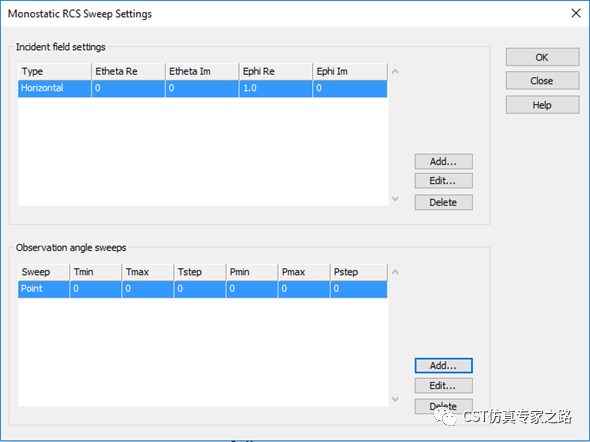Click observation sweeps list scroll-down arrow
The width and height of the screenshot is (590, 442).
point(395,399)
